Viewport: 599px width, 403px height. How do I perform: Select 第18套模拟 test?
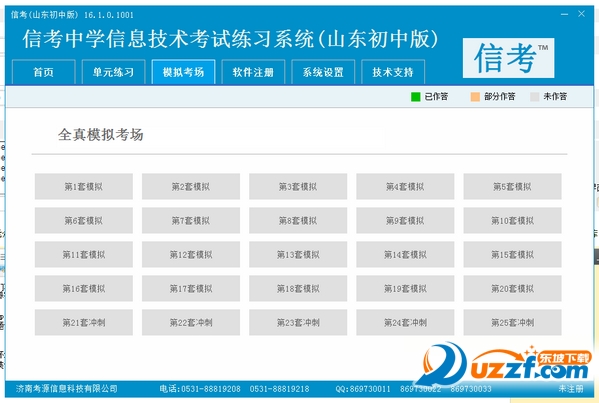pos(298,288)
